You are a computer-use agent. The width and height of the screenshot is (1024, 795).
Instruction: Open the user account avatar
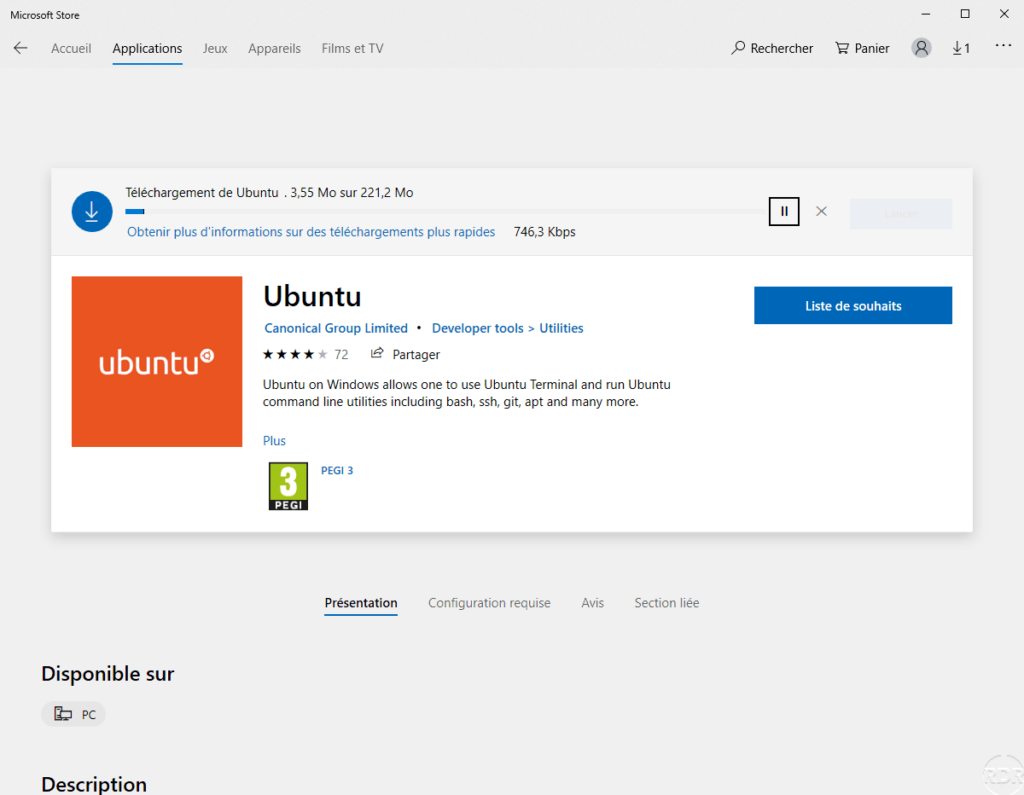pyautogui.click(x=921, y=48)
